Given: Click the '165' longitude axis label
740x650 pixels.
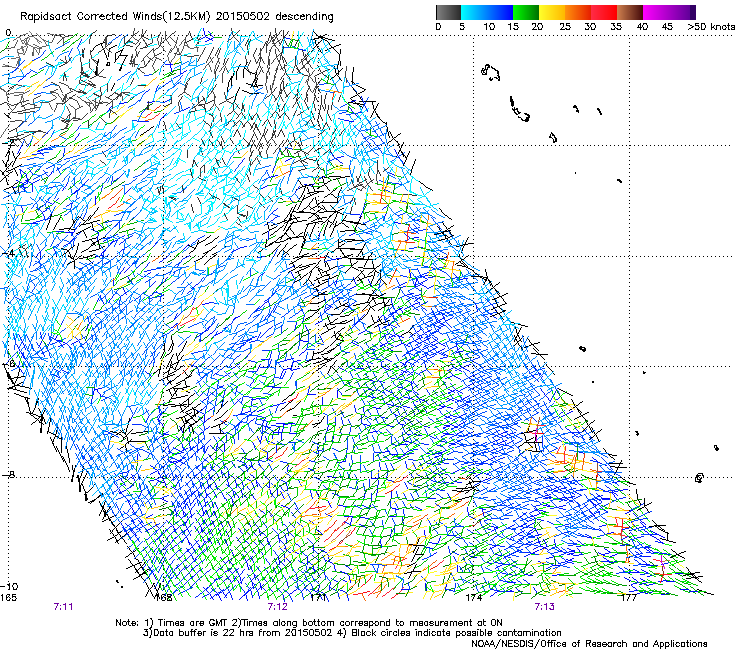Looking at the screenshot, I should coord(8,598).
